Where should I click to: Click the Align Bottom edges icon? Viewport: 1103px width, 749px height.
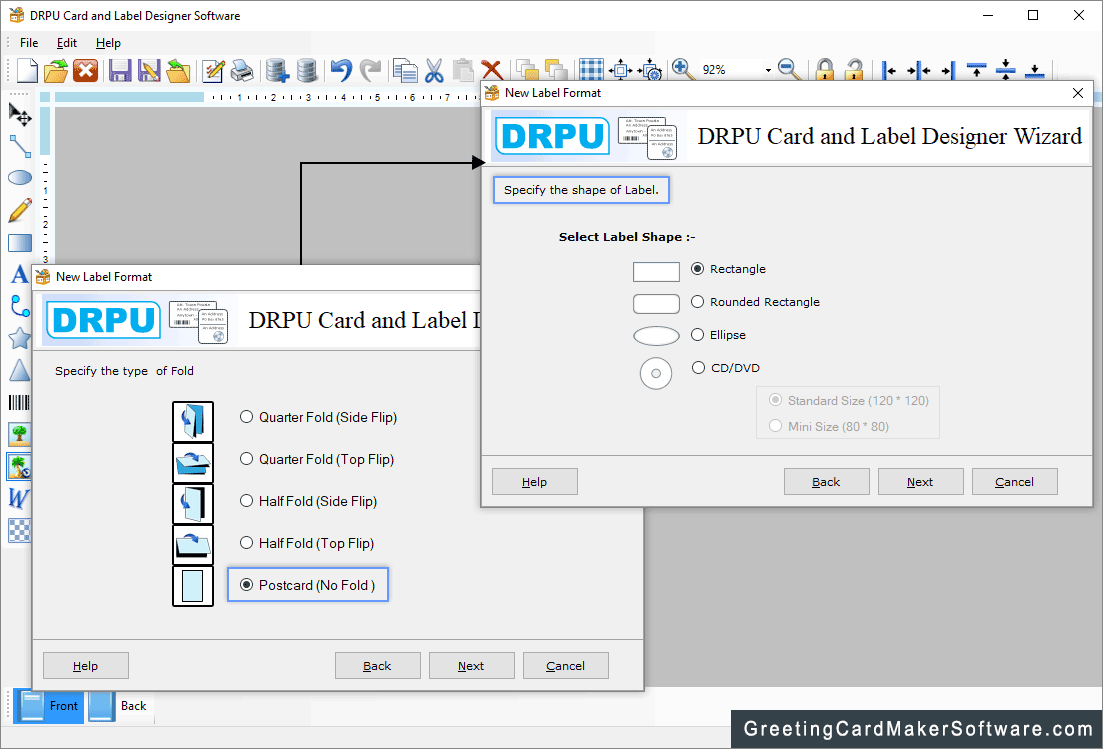1035,70
